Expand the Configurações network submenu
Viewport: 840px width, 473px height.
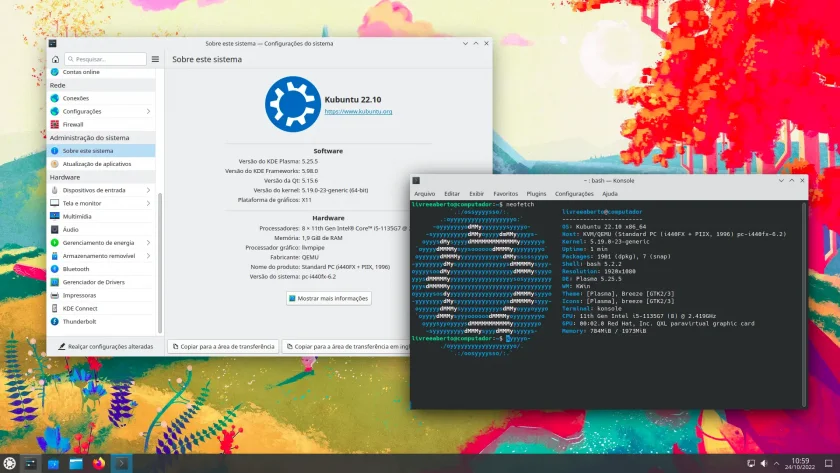[148, 111]
